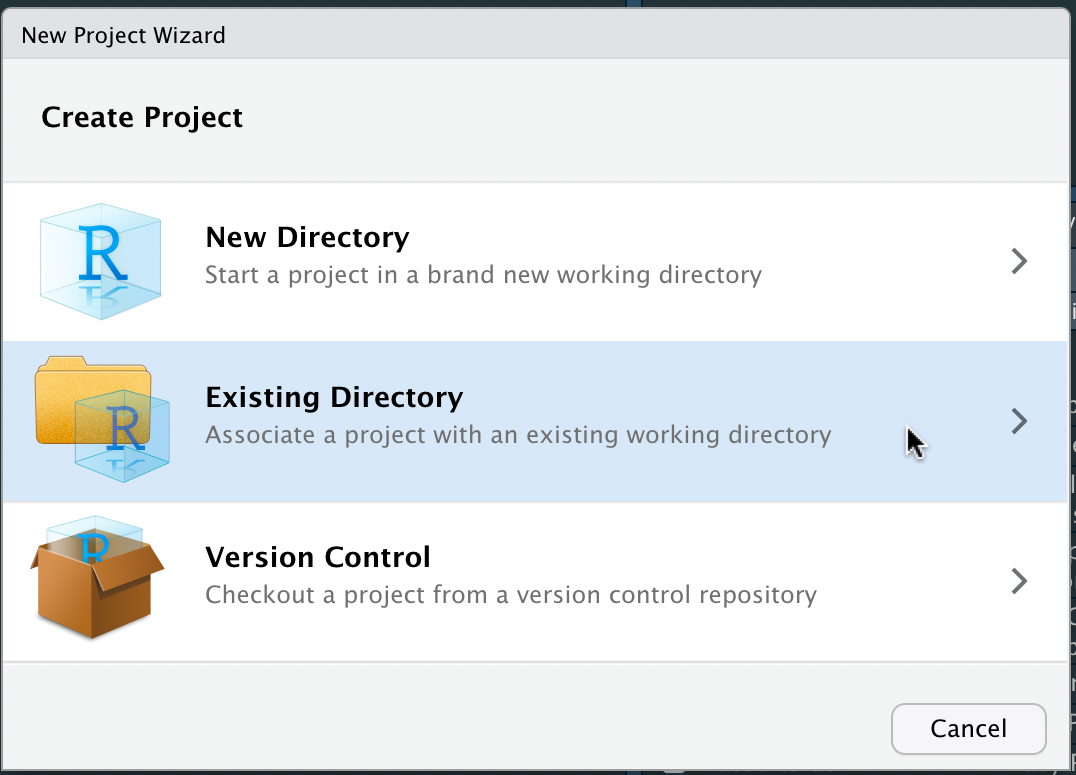Click the Version Control open-box icon
This screenshot has height=775, width=1076.
95,595
